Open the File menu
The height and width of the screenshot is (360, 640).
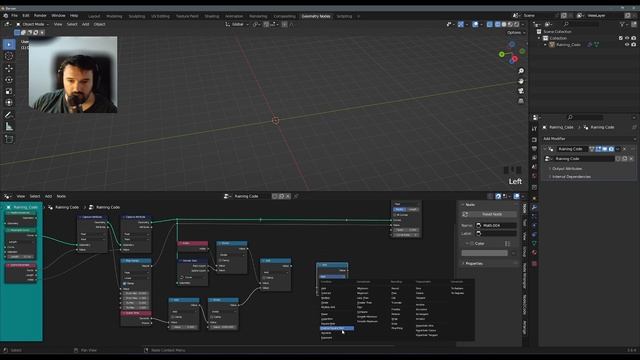tap(14, 16)
